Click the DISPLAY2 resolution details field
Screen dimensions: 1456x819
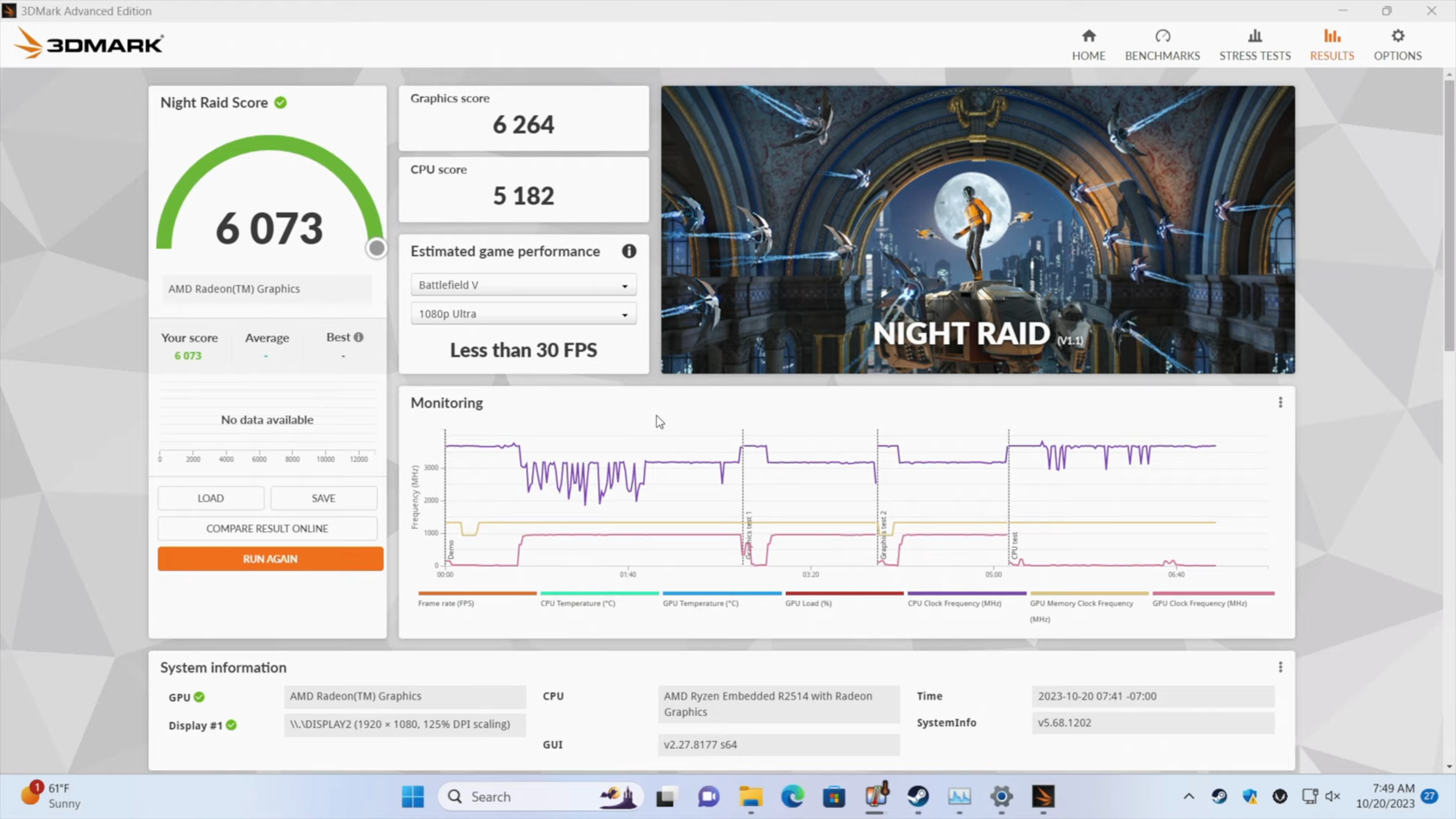tap(405, 725)
